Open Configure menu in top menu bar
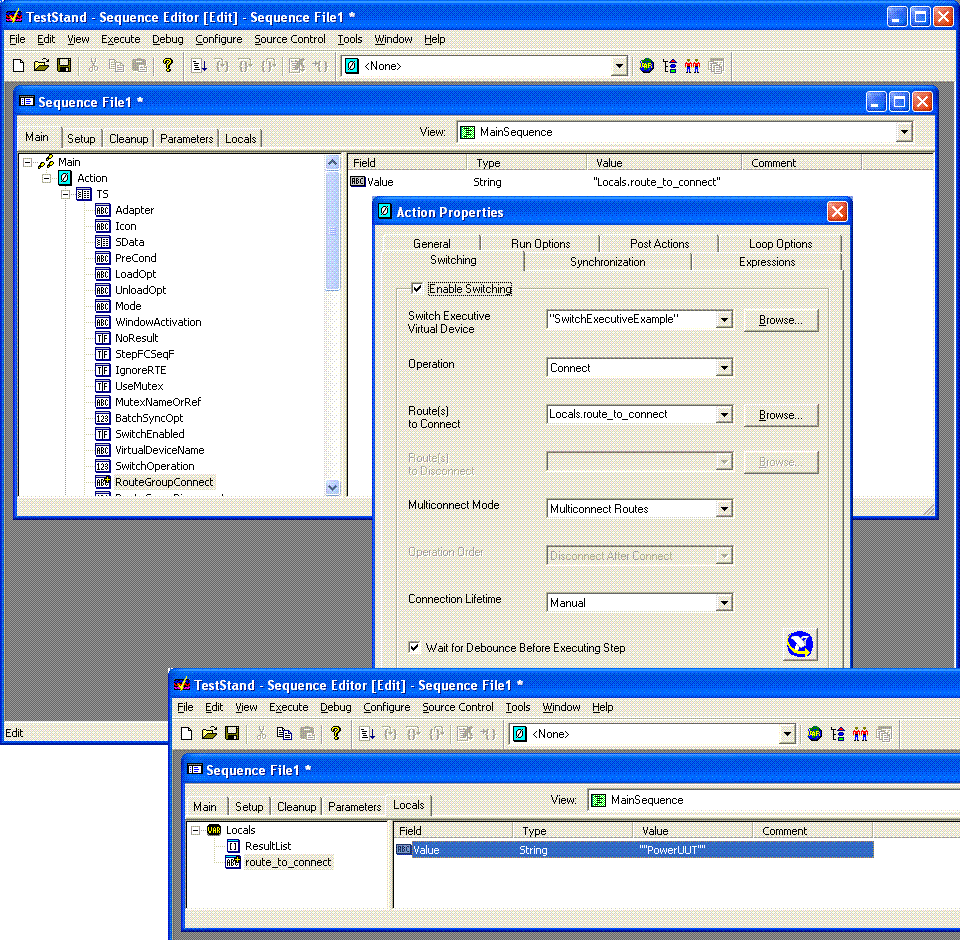Image resolution: width=960 pixels, height=940 pixels. (219, 39)
